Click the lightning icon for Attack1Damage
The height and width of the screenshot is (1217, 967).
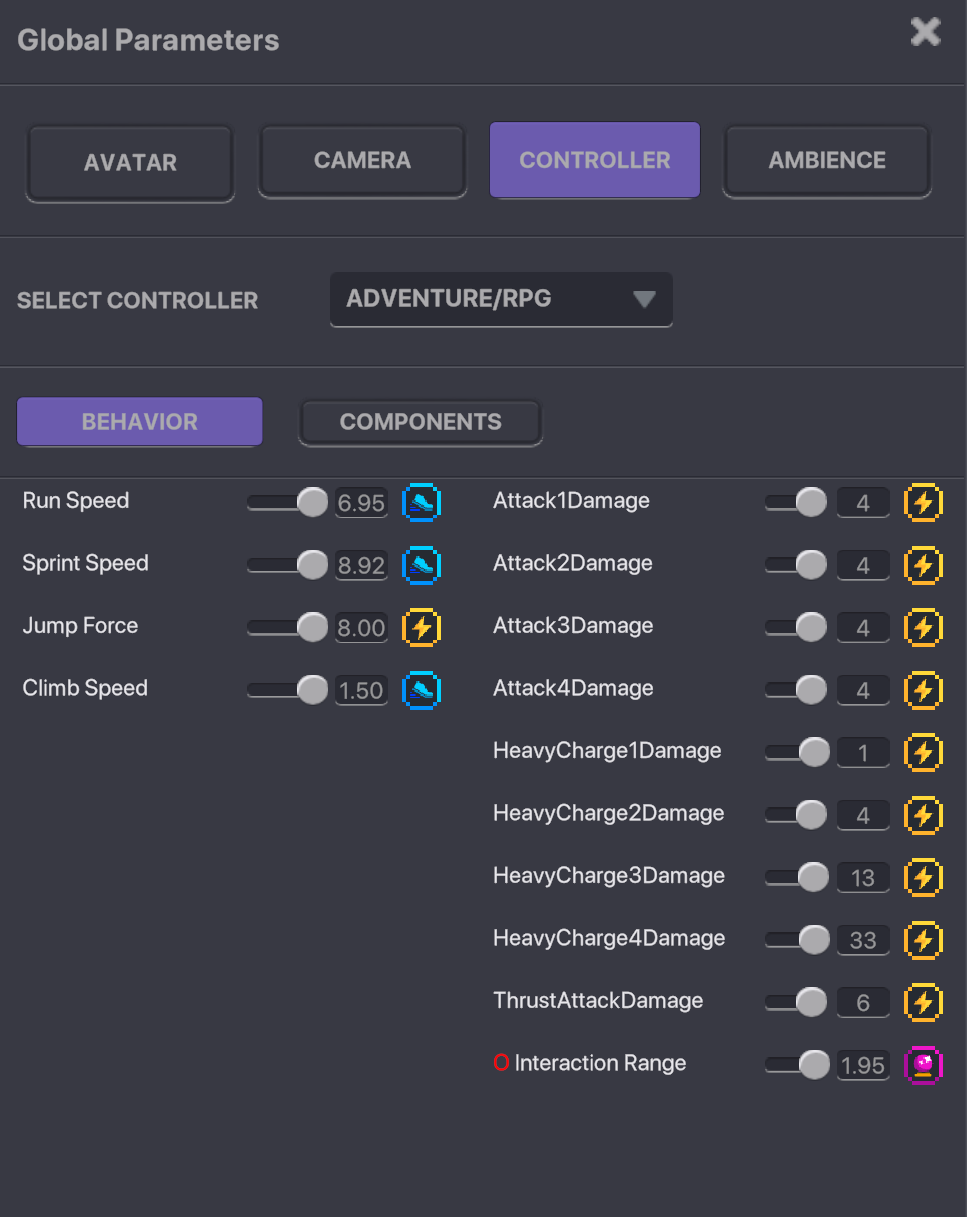(x=923, y=503)
